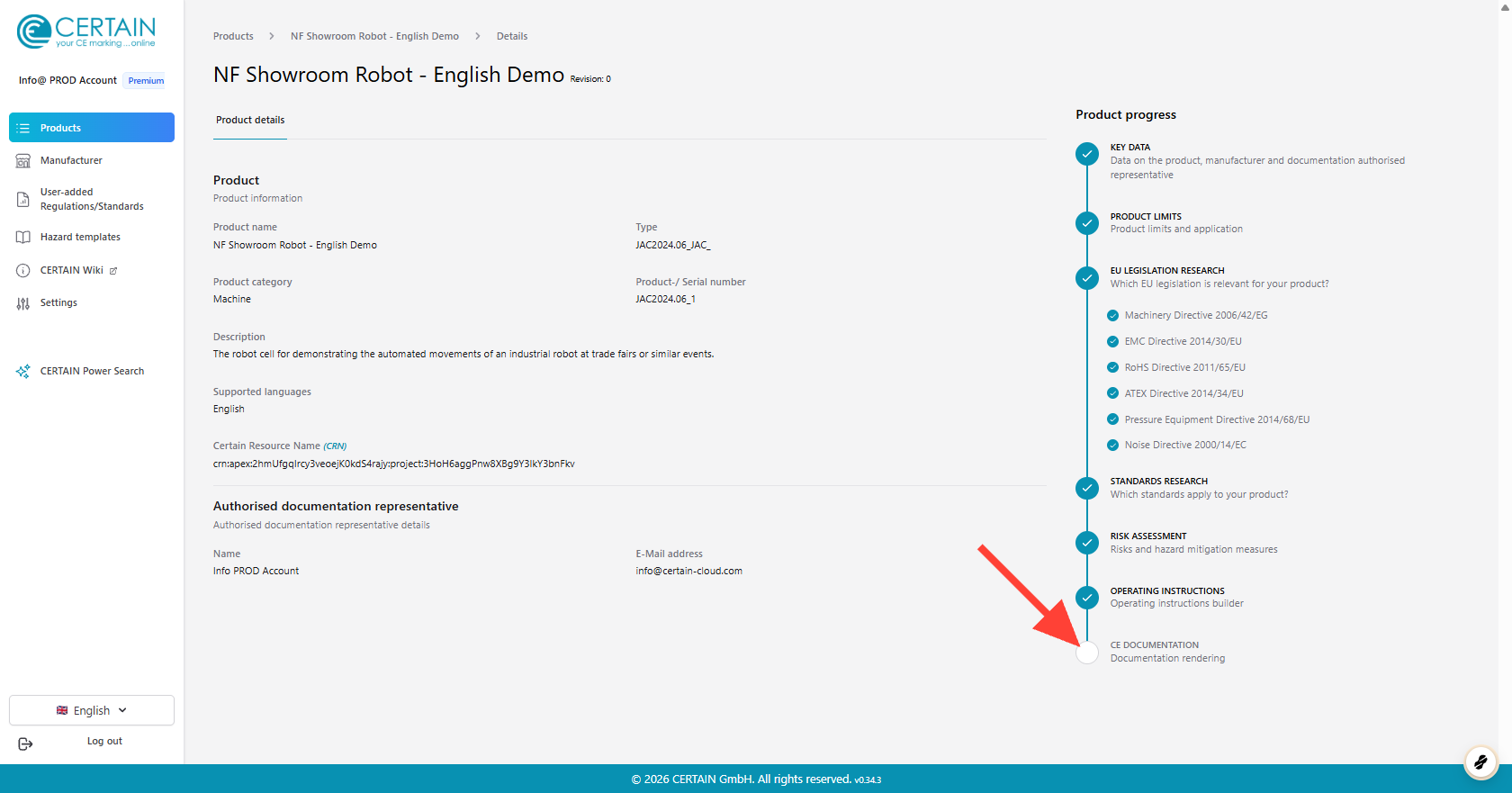The height and width of the screenshot is (793, 1512).
Task: Select RoHS Directive 2011/65/EU
Action: [x=1185, y=368]
